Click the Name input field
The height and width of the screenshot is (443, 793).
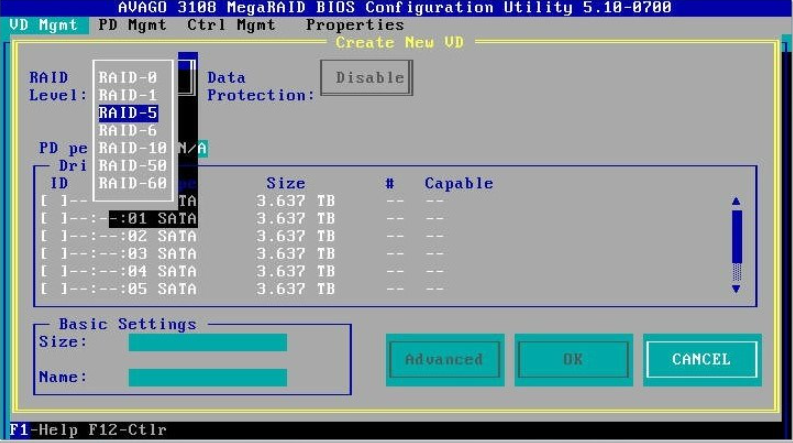207,377
